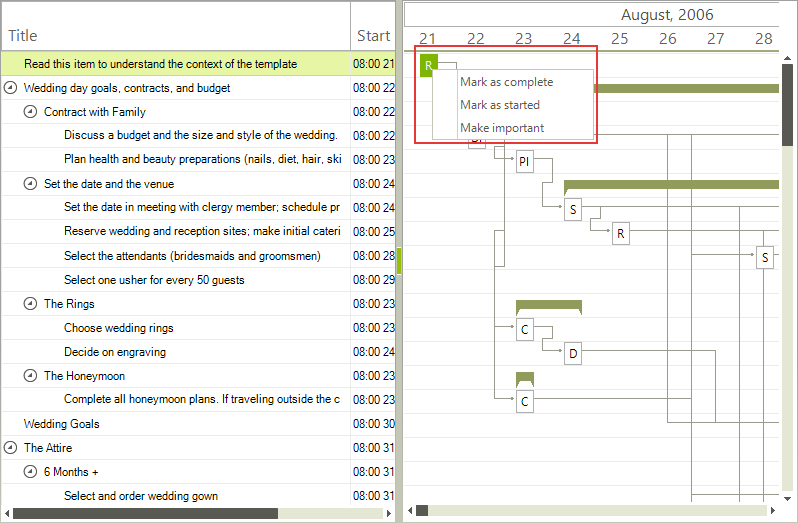Collapse The Honeymoon group
798x523 pixels.
pyautogui.click(x=30, y=376)
